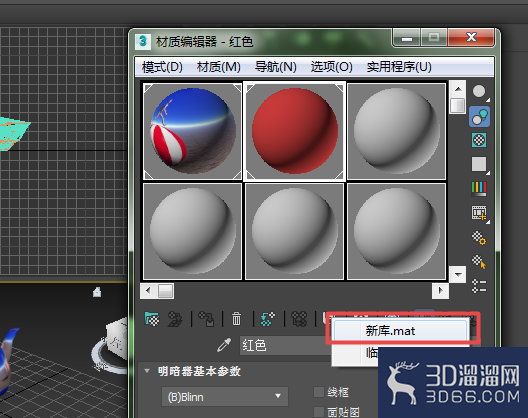Click the Sample UV Tiling square icon
The height and width of the screenshot is (418, 528).
coord(479,165)
